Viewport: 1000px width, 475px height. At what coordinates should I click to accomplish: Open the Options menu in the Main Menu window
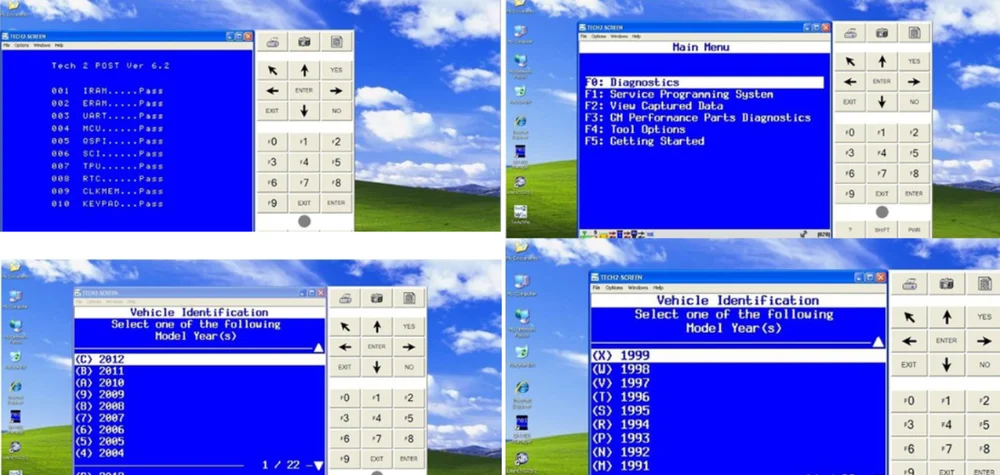tap(599, 36)
